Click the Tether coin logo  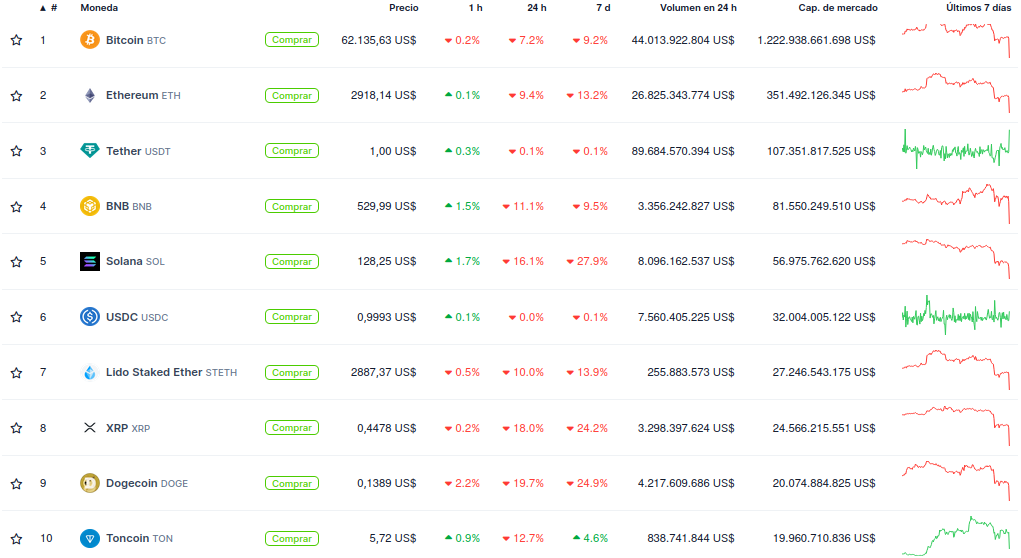click(89, 150)
